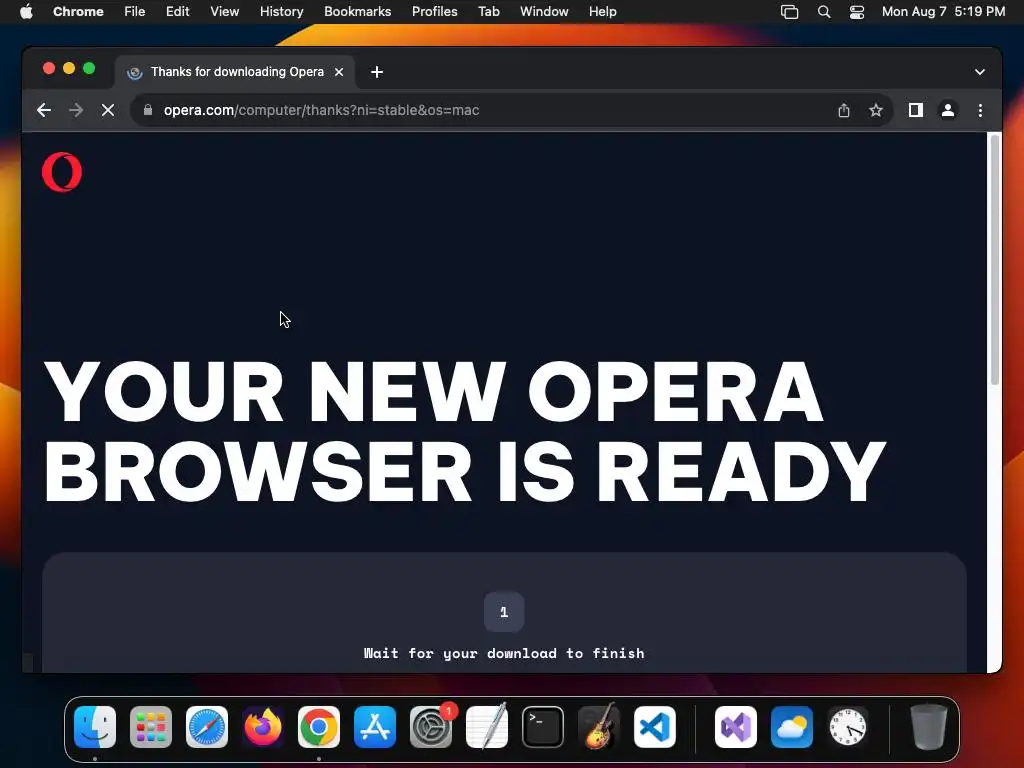1024x768 pixels.
Task: Open Launchpad from the dock
Action: point(151,727)
